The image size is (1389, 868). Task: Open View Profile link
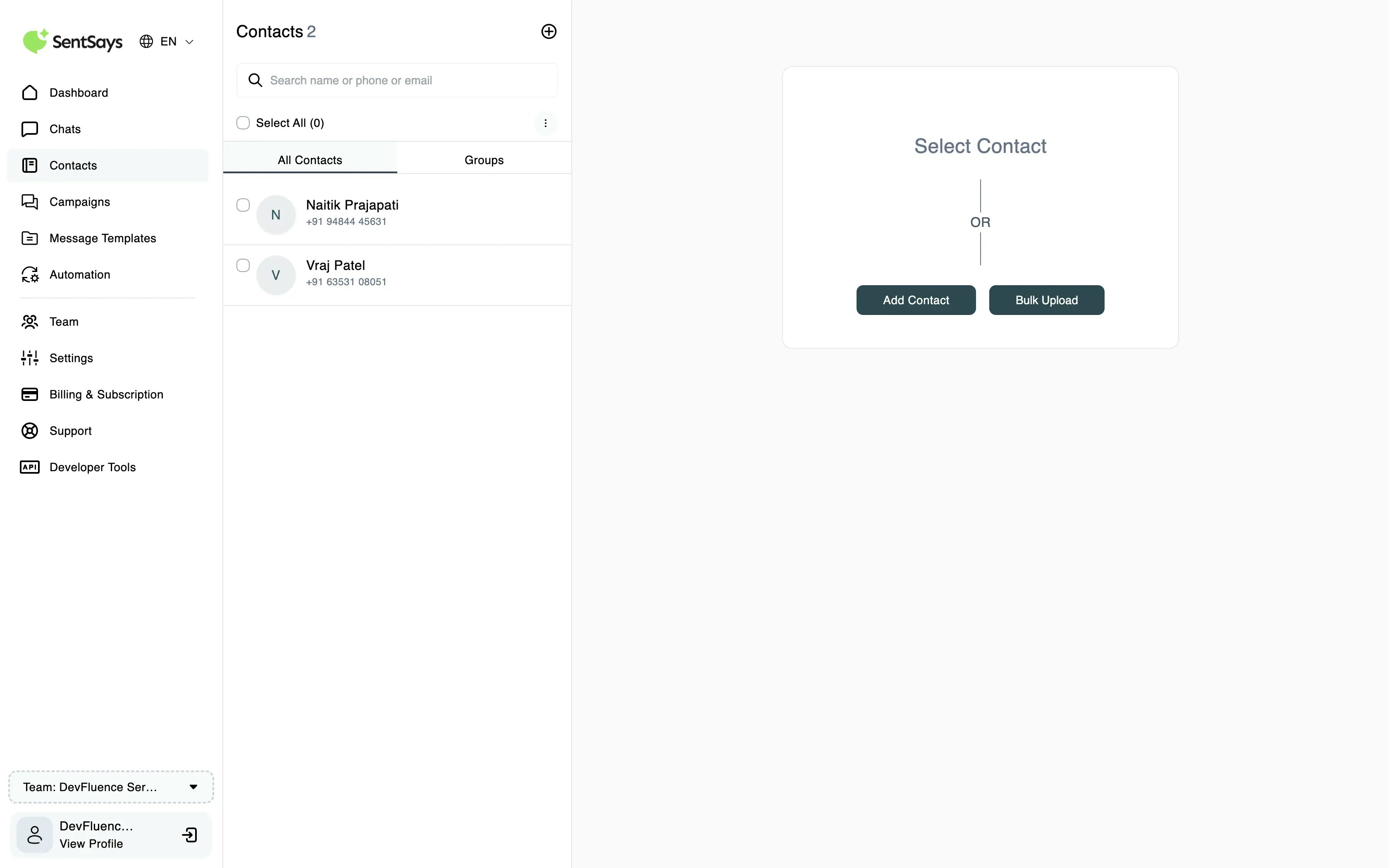[91, 843]
